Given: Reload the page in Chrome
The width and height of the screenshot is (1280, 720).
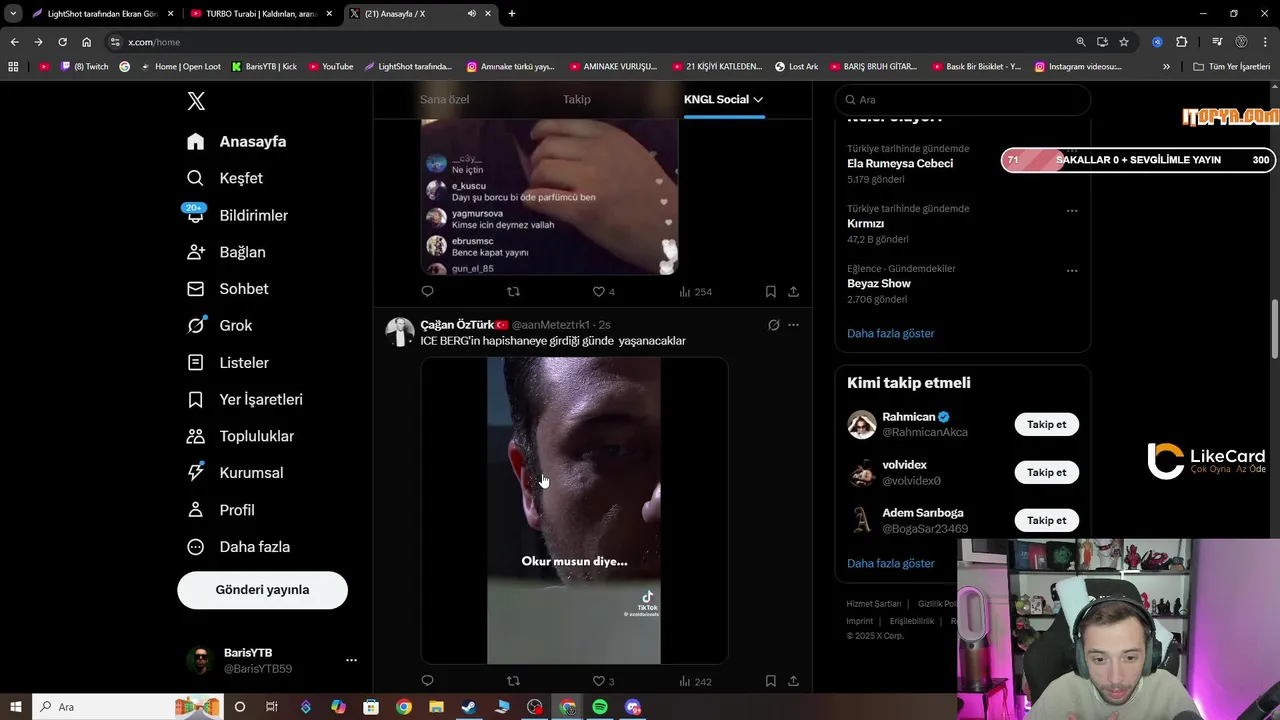Looking at the screenshot, I should pyautogui.click(x=62, y=42).
